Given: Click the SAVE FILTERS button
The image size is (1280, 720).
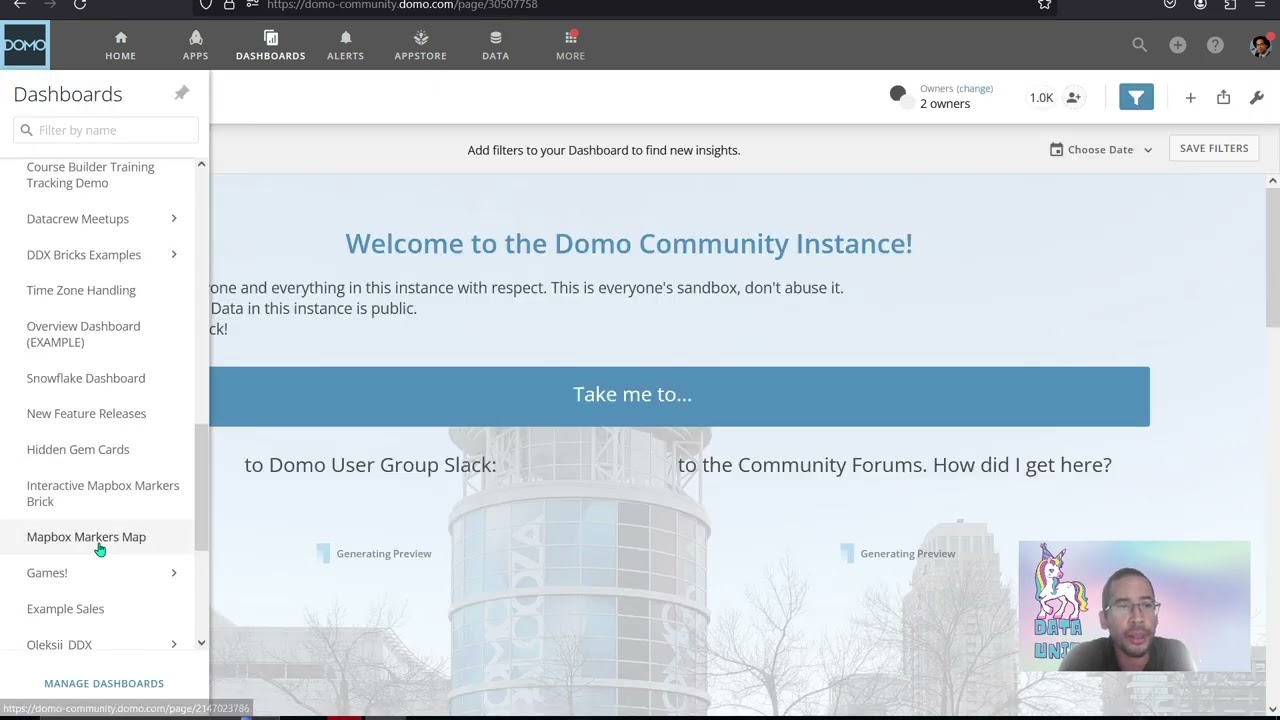Looking at the screenshot, I should tap(1214, 149).
